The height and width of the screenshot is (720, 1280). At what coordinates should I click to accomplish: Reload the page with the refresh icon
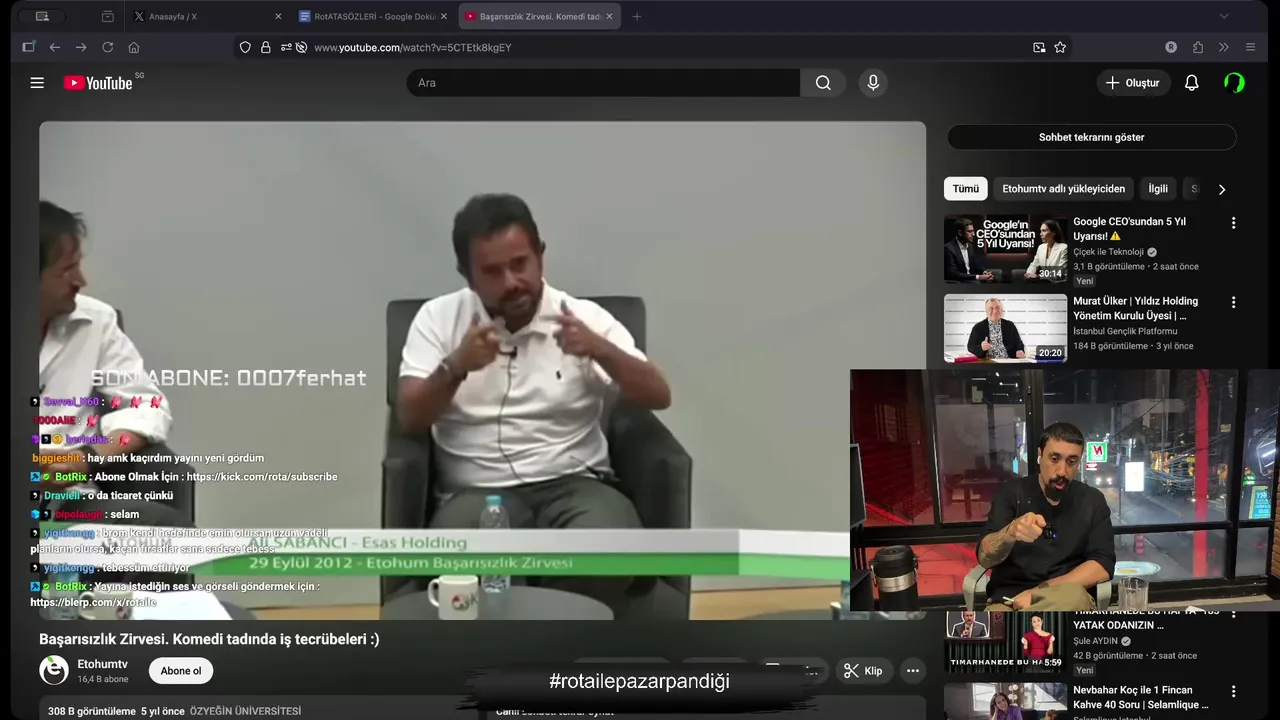107,47
